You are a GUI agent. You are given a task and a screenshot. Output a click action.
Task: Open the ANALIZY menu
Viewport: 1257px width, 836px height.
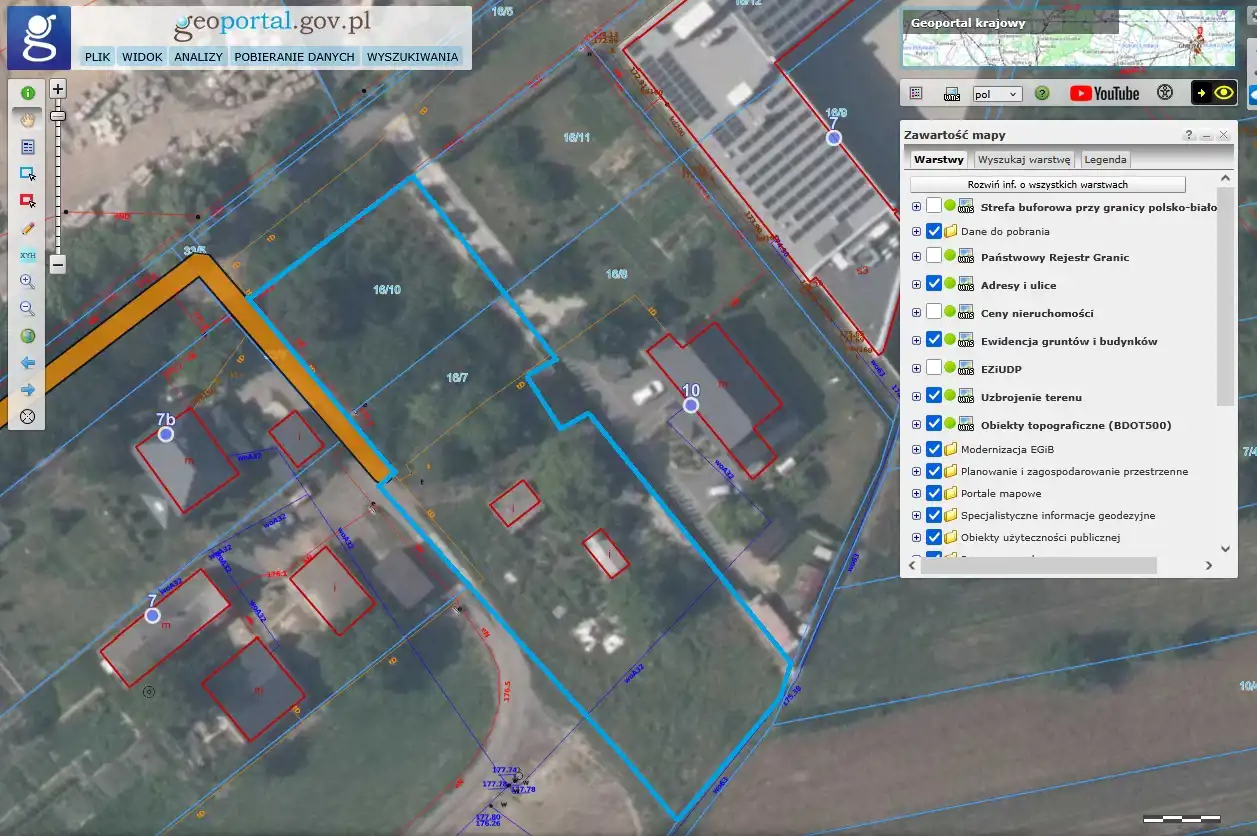click(198, 57)
